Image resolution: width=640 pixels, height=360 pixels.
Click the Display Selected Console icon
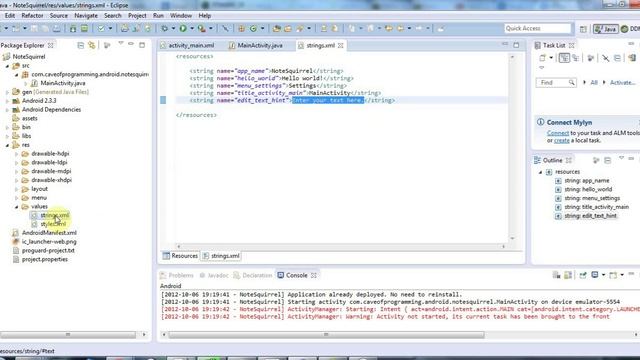pyautogui.click(x=595, y=275)
